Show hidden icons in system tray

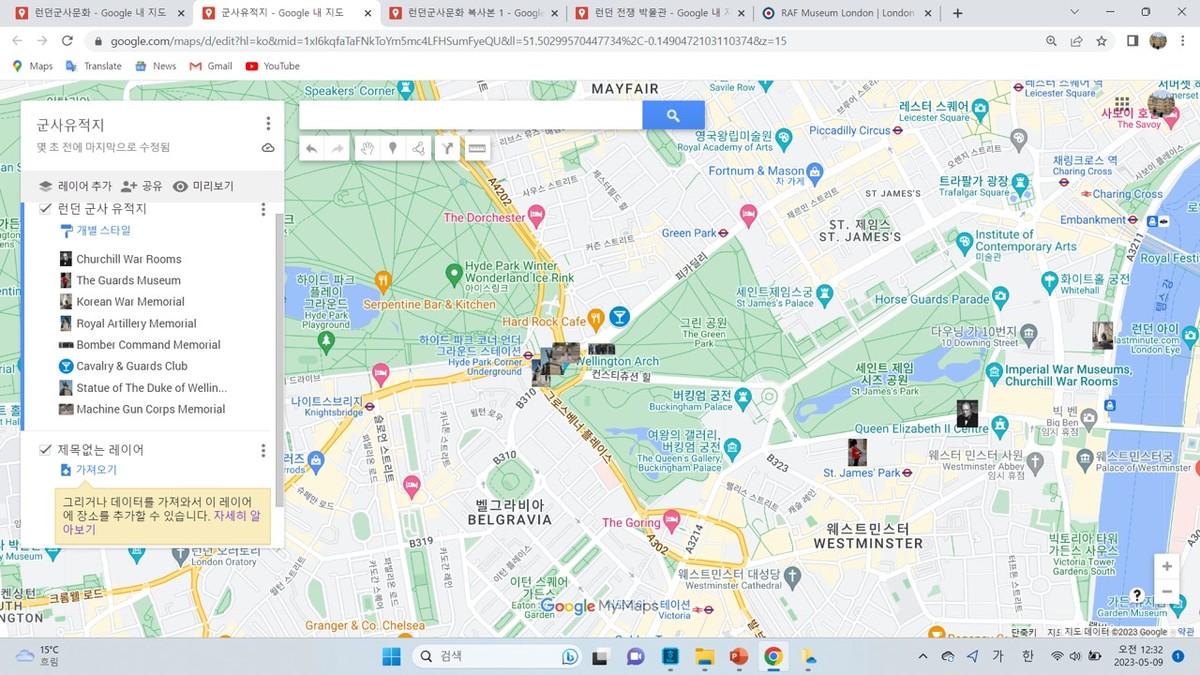923,656
